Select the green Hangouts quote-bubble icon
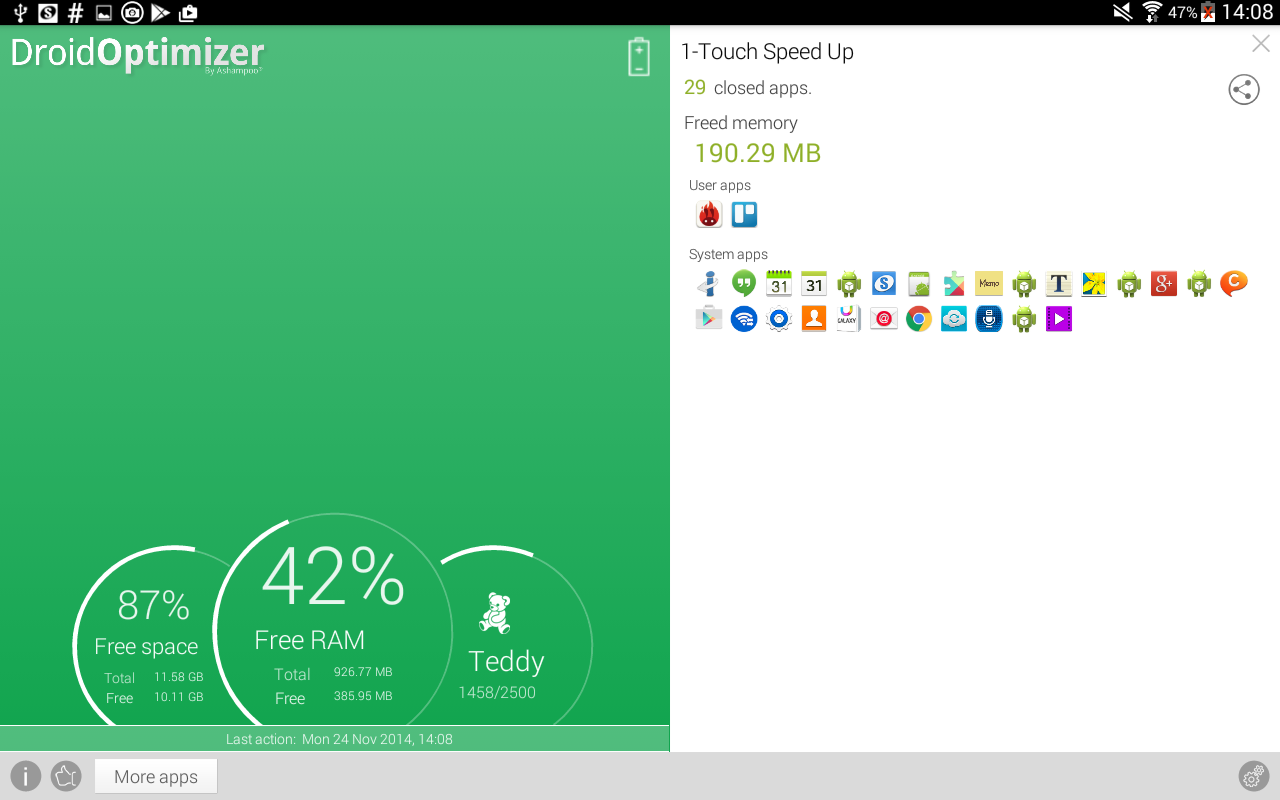Screen dimensions: 1280x800 pos(744,284)
